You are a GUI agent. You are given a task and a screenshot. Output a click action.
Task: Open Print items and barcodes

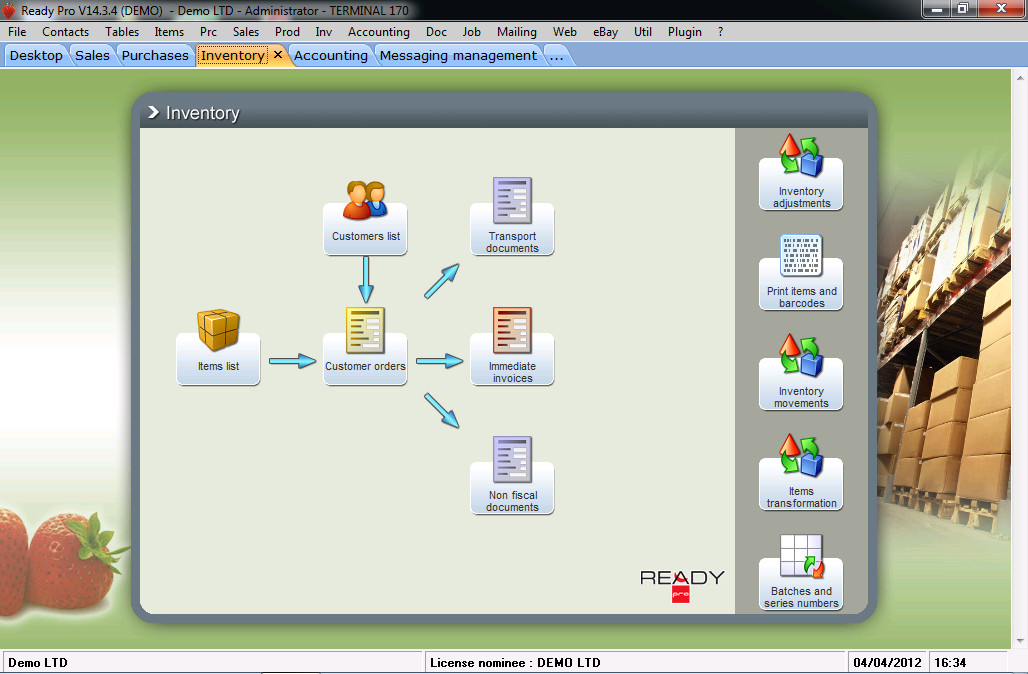pyautogui.click(x=801, y=272)
